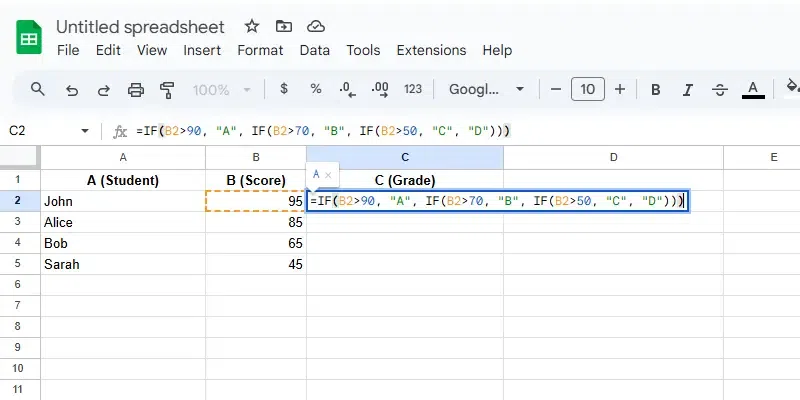Select row 1 header
800x400 pixels.
[20, 180]
